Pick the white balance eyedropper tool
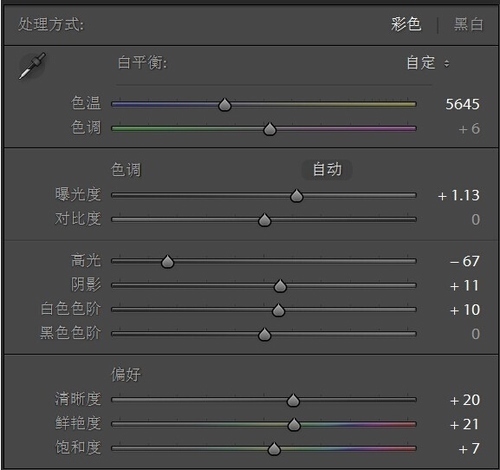The image size is (500, 470). [x=32, y=66]
